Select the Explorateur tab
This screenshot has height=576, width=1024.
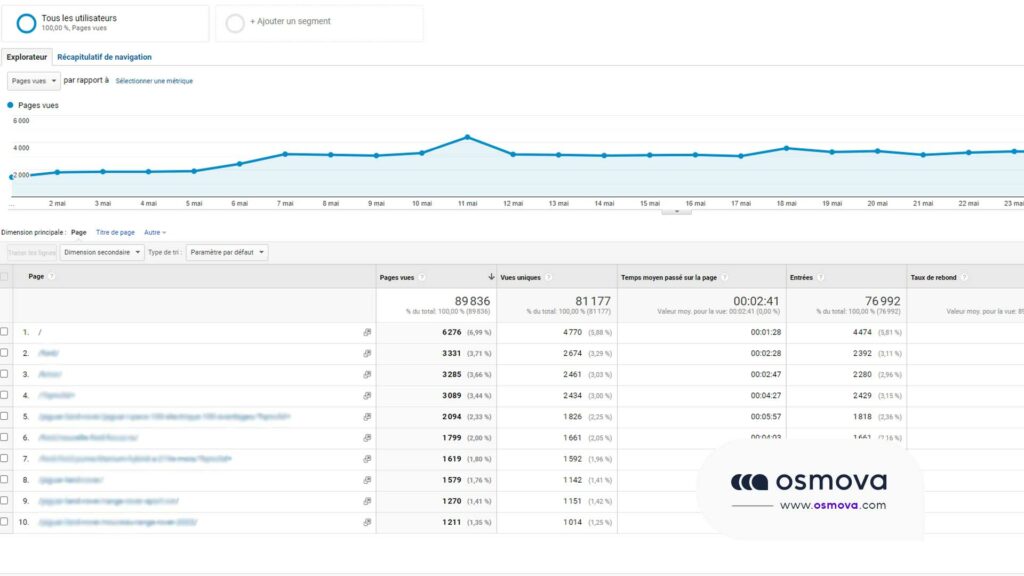(26, 57)
